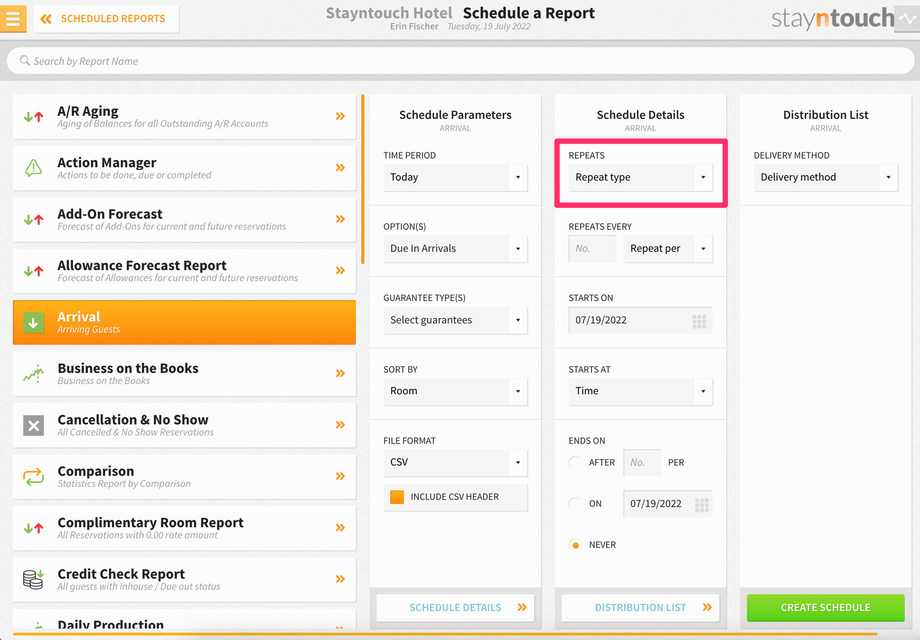The width and height of the screenshot is (920, 640).
Task: Click the Business on the Books chart icon
Action: pyautogui.click(x=33, y=374)
